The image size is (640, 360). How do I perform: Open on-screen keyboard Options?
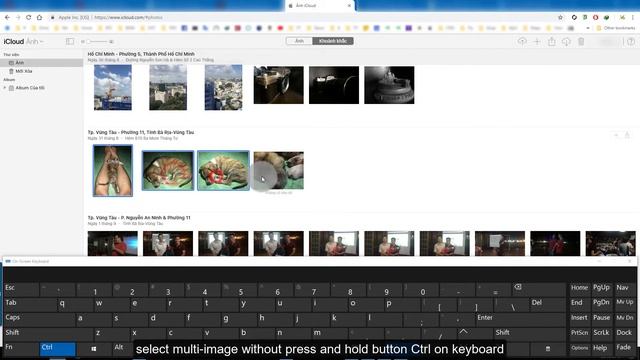pyautogui.click(x=580, y=348)
